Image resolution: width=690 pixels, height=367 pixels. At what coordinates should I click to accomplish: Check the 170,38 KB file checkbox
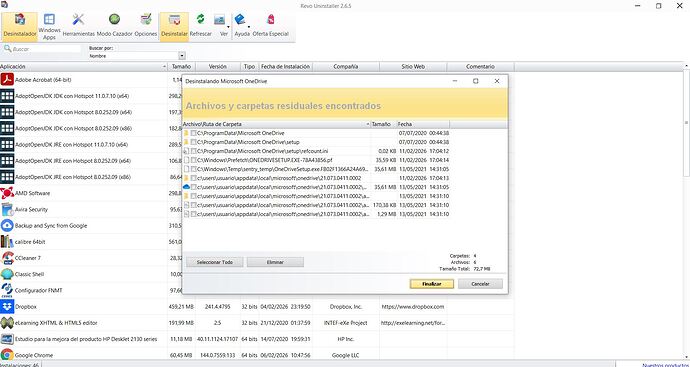click(194, 205)
